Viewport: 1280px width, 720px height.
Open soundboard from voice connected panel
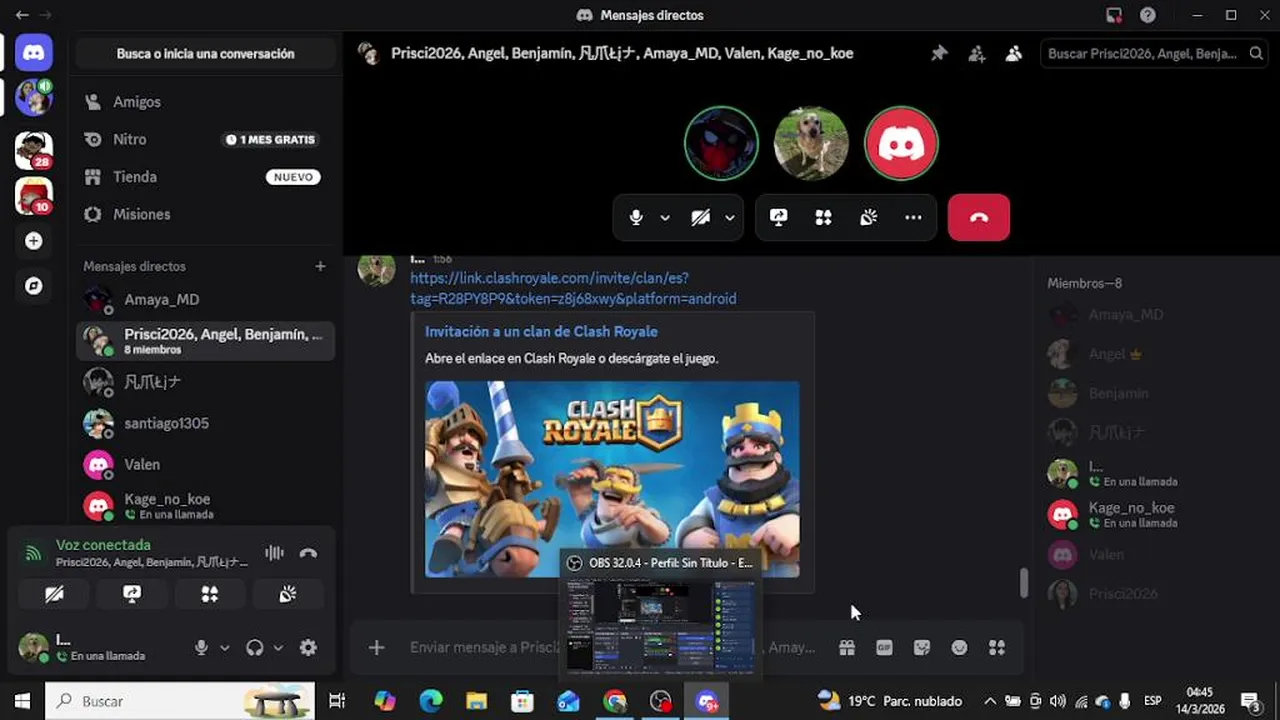click(288, 594)
